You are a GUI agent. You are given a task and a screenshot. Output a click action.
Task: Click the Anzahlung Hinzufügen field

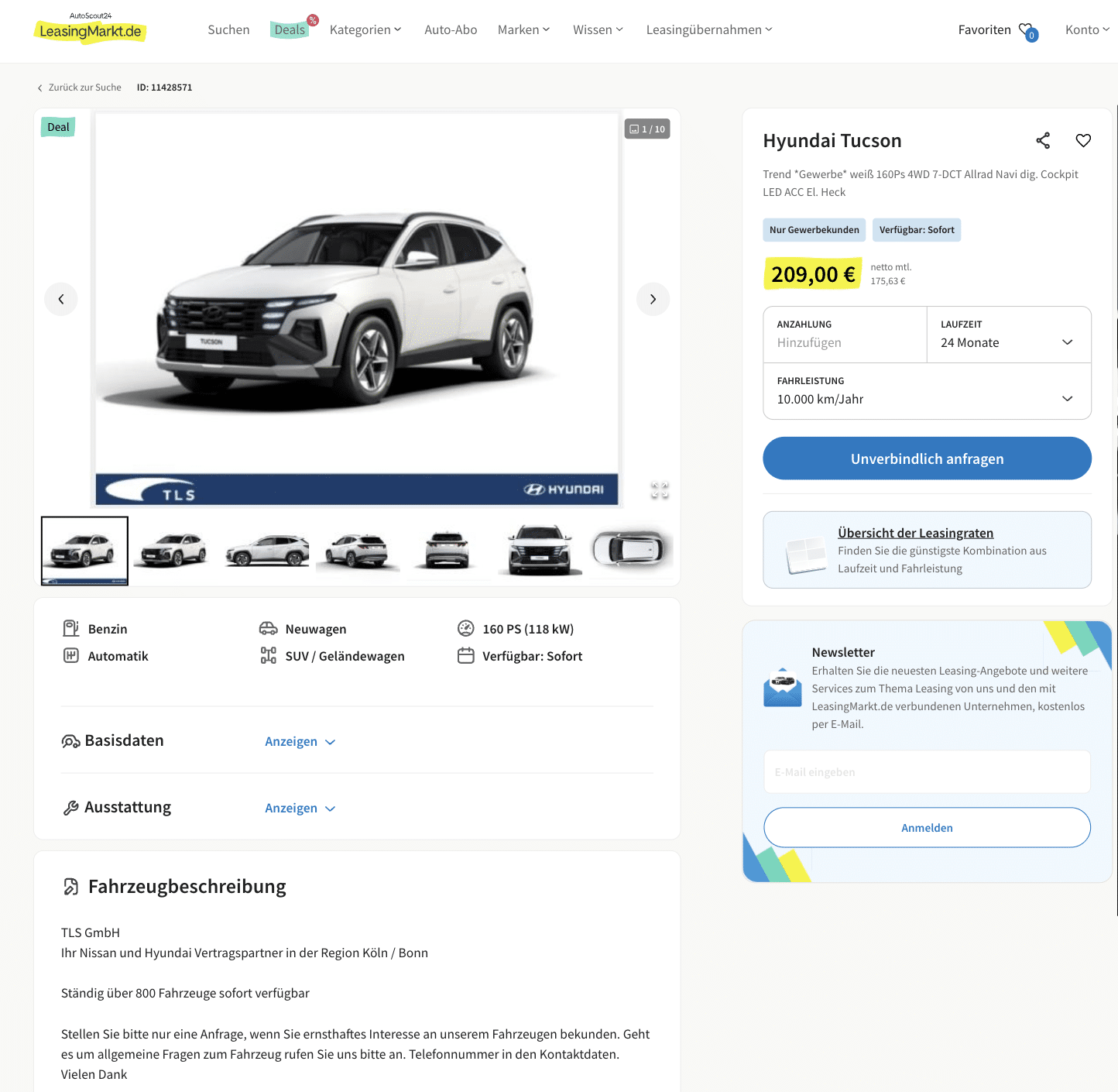tap(845, 335)
